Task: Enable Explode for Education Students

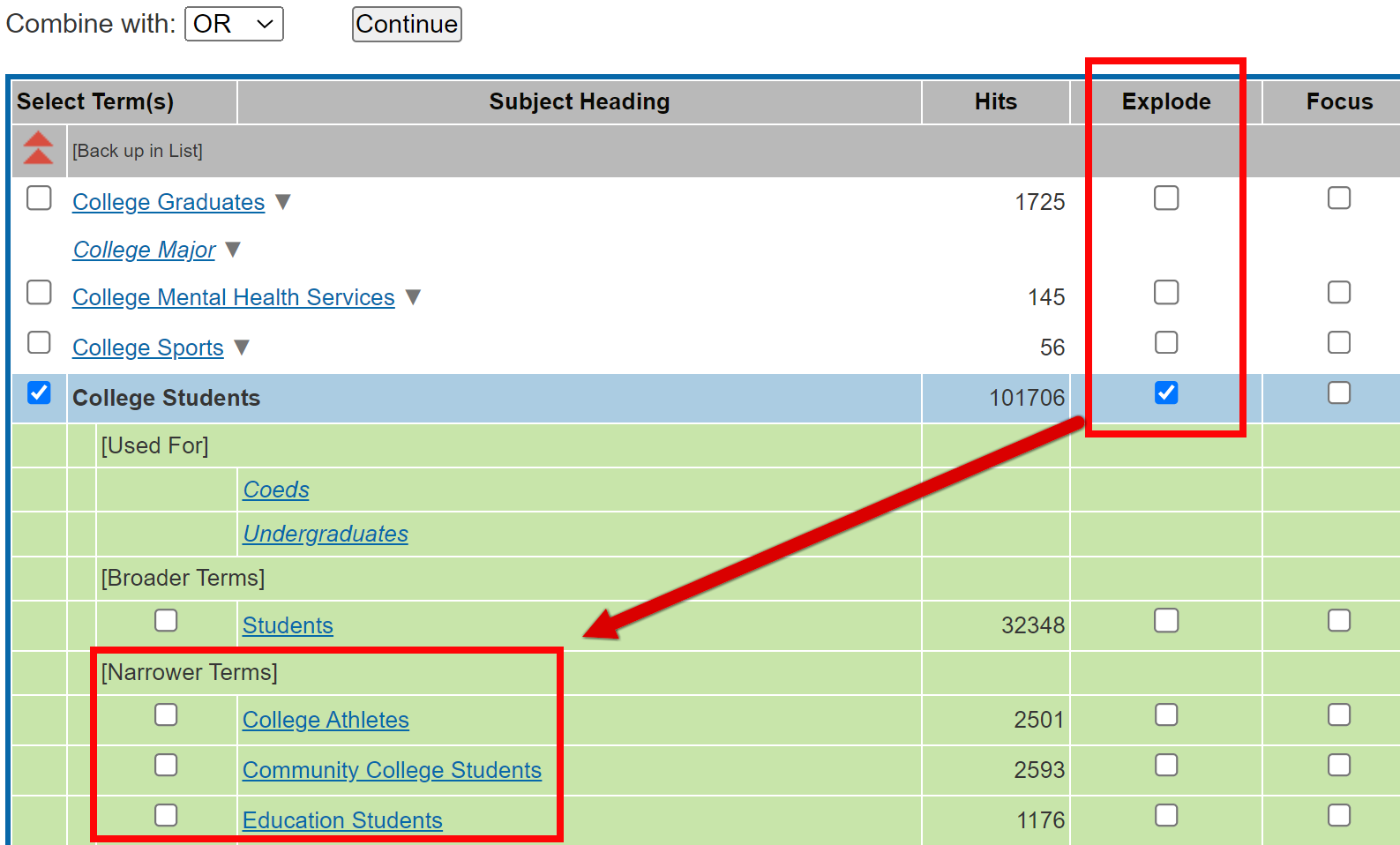Action: click(1166, 815)
